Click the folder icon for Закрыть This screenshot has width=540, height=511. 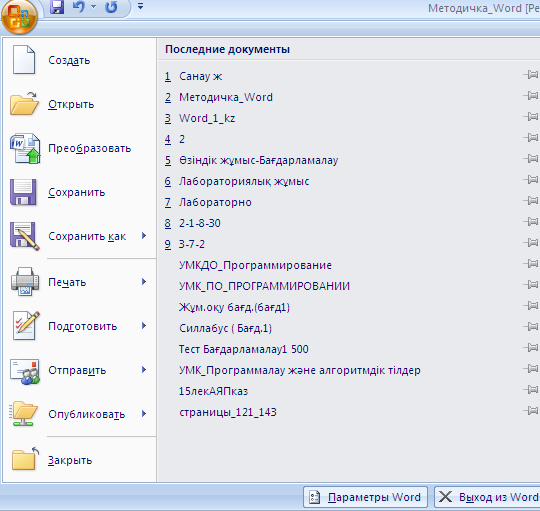25,459
